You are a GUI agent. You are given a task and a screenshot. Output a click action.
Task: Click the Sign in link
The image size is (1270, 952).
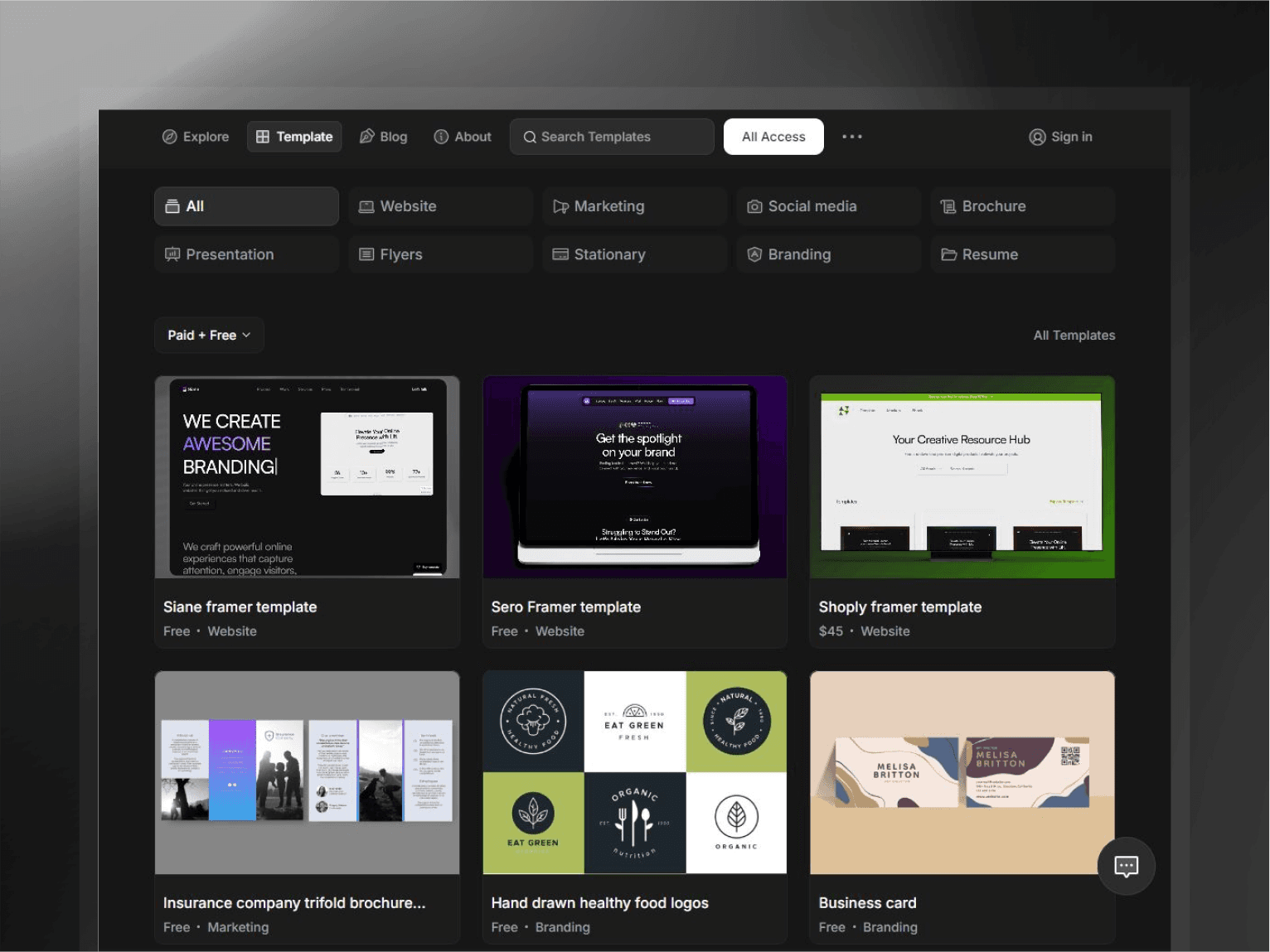[x=1060, y=137]
